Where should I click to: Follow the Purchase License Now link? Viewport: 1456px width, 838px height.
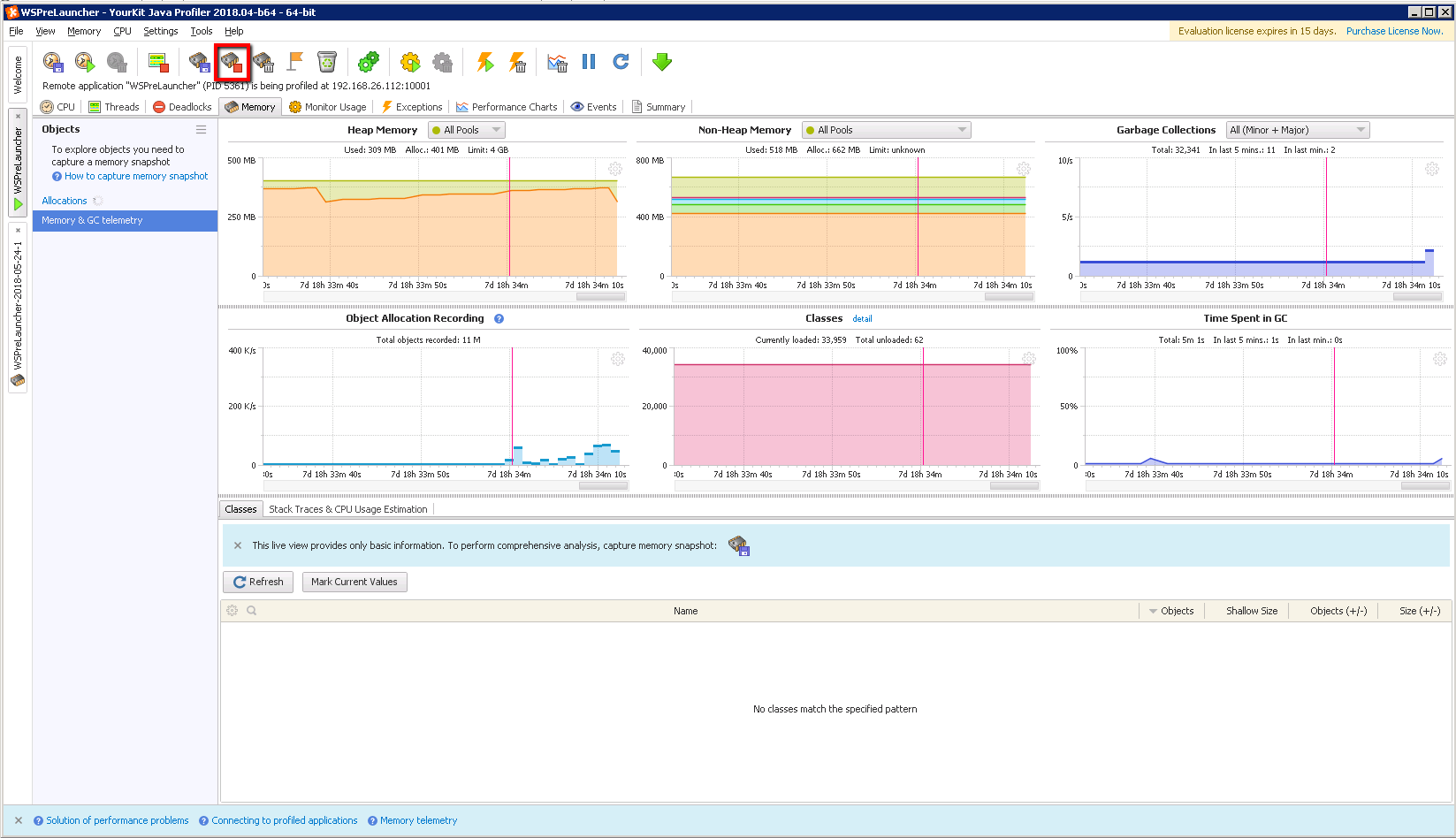[x=1395, y=30]
